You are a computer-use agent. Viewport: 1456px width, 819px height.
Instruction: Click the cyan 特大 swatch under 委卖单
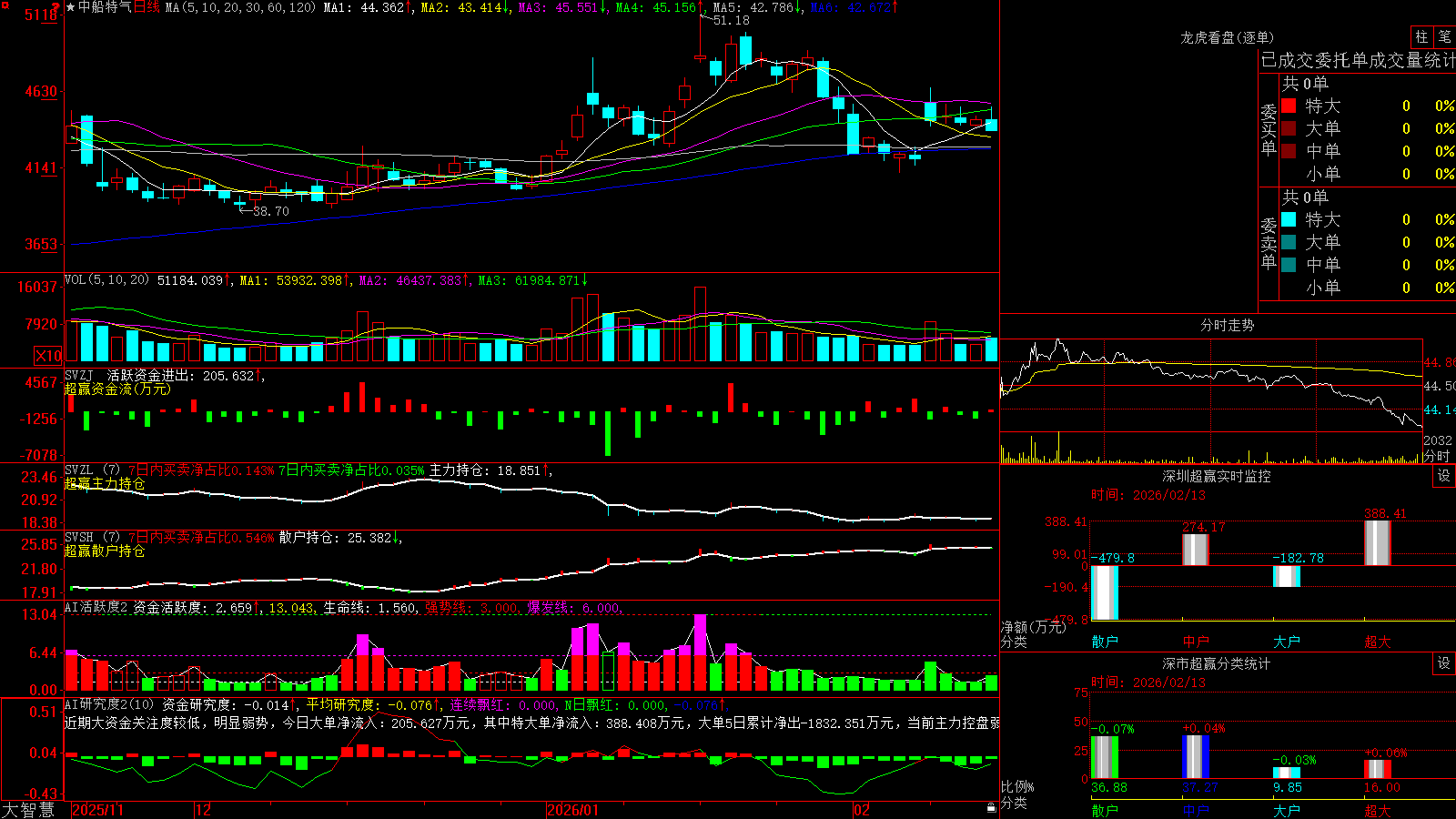1289,219
